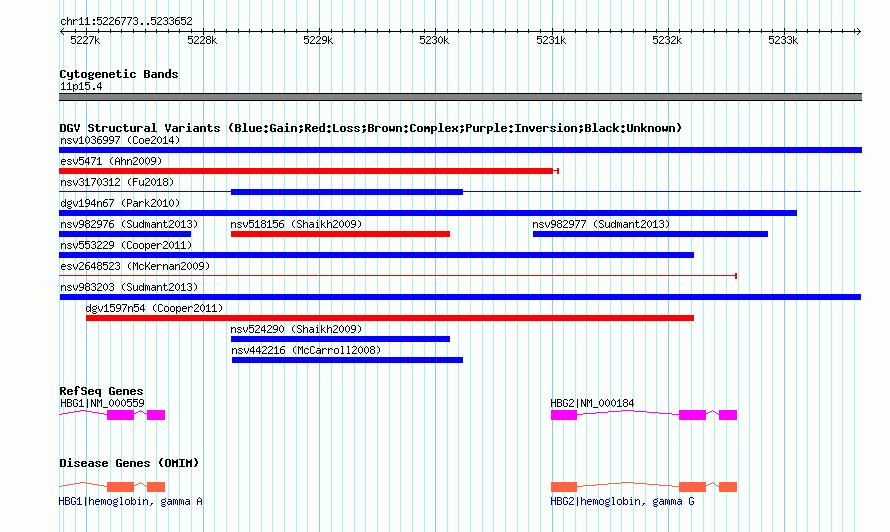Click the nsv983203 (Sudmant2013) label

point(129,287)
